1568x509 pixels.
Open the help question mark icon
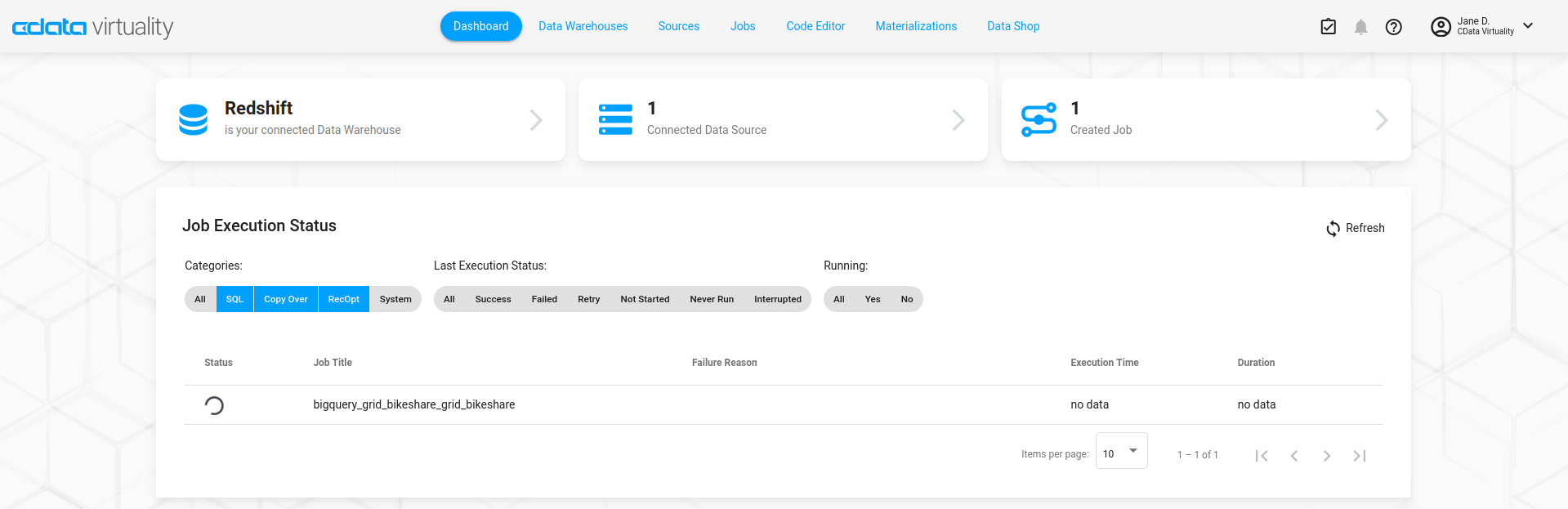point(1394,27)
